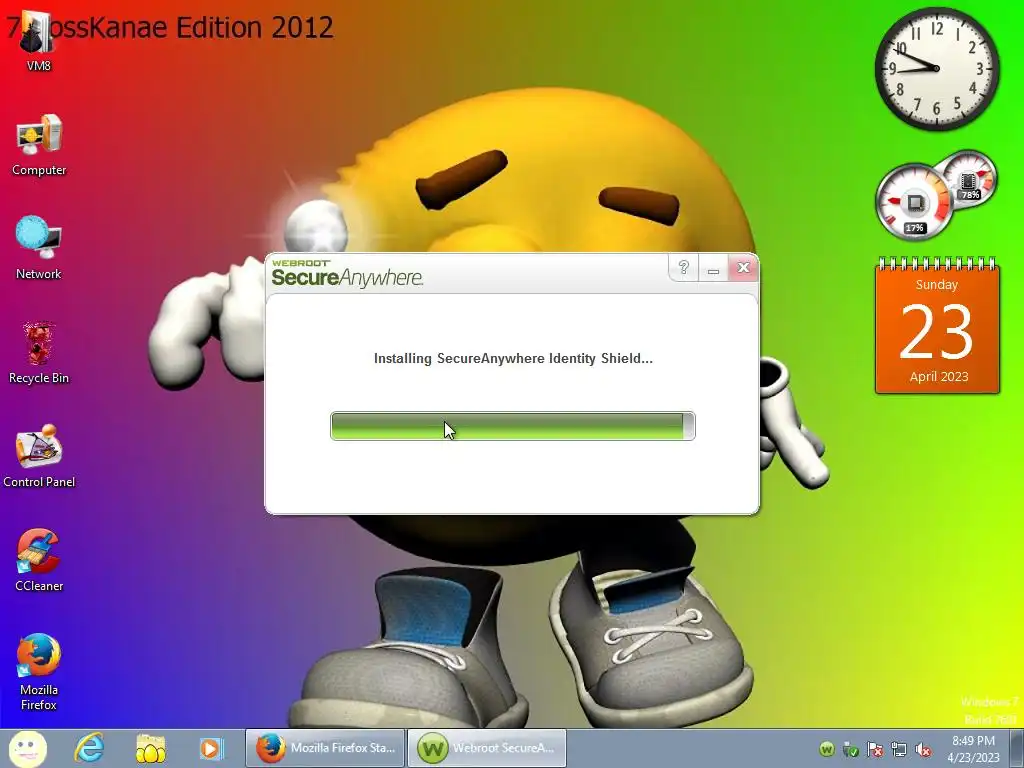1024x768 pixels.
Task: Click the green installation progress bar
Action: (x=513, y=426)
